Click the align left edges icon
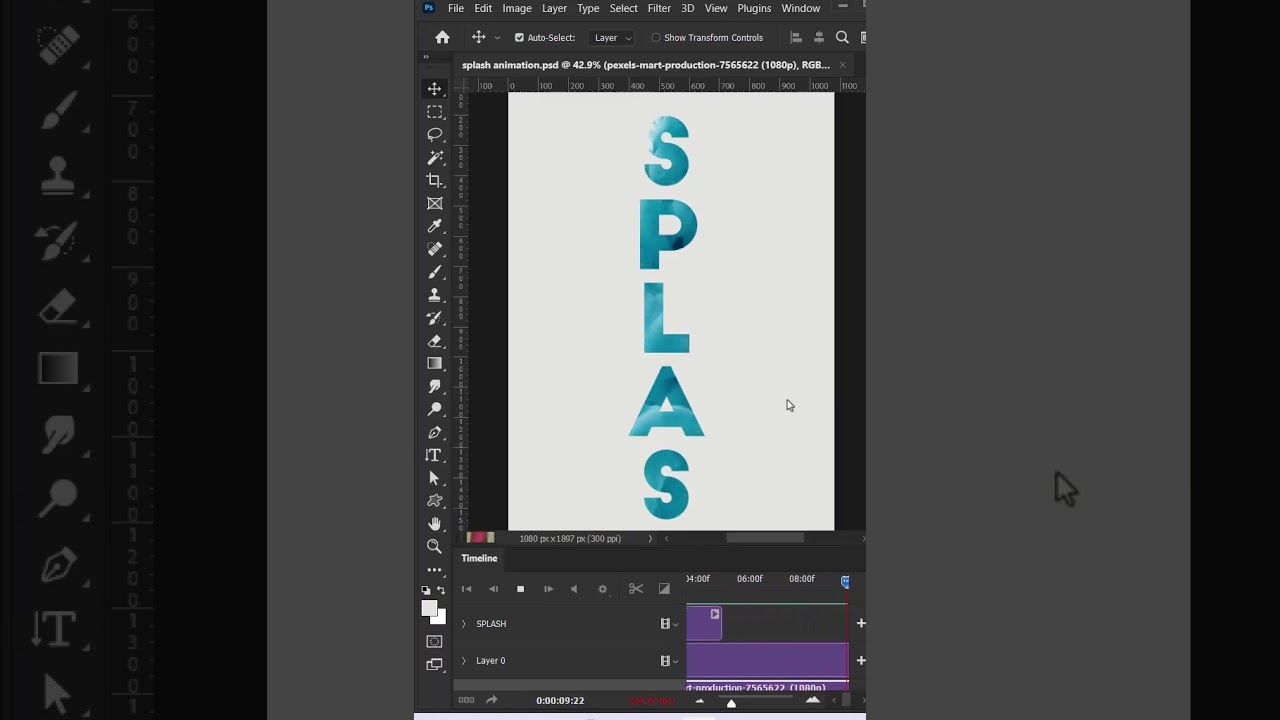 796,37
